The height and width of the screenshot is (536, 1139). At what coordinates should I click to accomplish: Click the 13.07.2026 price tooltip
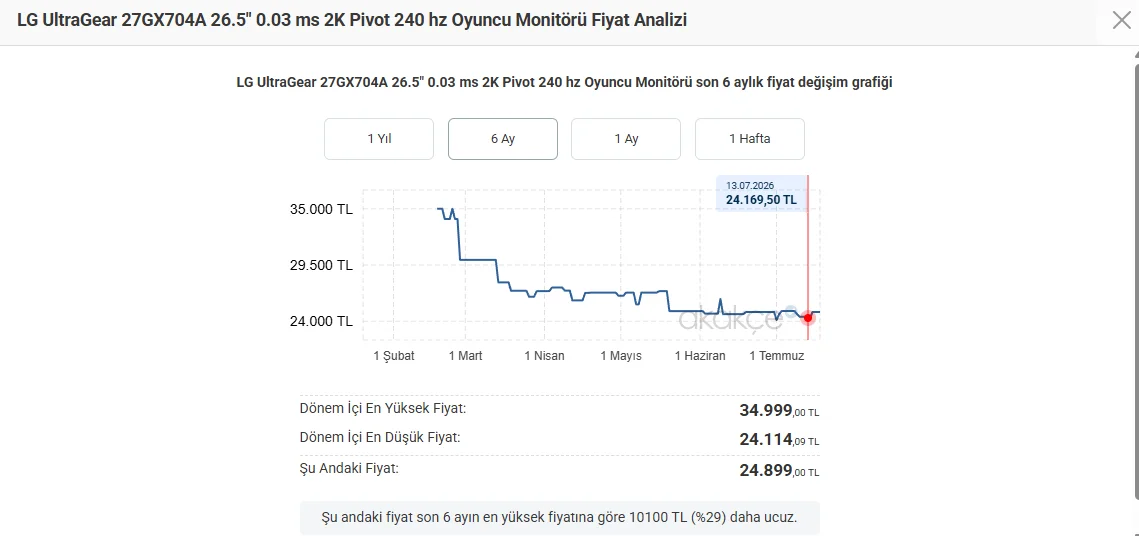761,193
